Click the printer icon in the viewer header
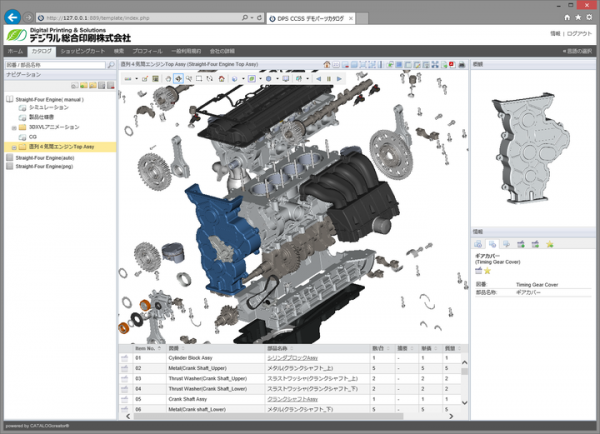This screenshot has width=600, height=434. (461, 65)
